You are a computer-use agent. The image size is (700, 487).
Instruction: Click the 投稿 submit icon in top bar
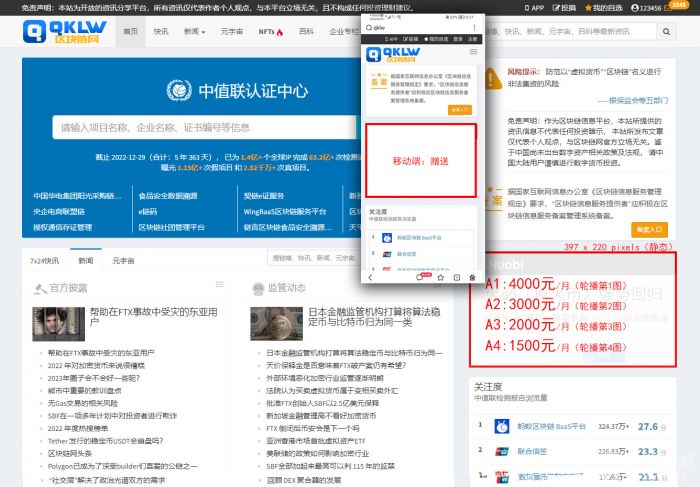tap(555, 8)
